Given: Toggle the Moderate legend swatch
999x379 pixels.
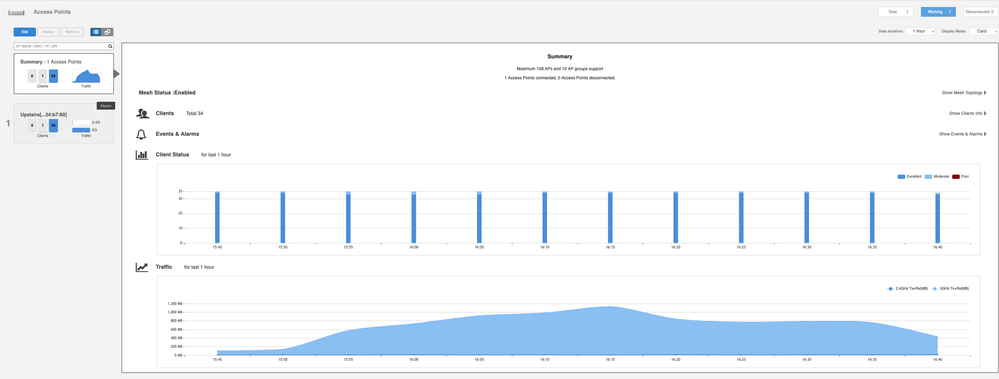Looking at the screenshot, I should (x=928, y=176).
